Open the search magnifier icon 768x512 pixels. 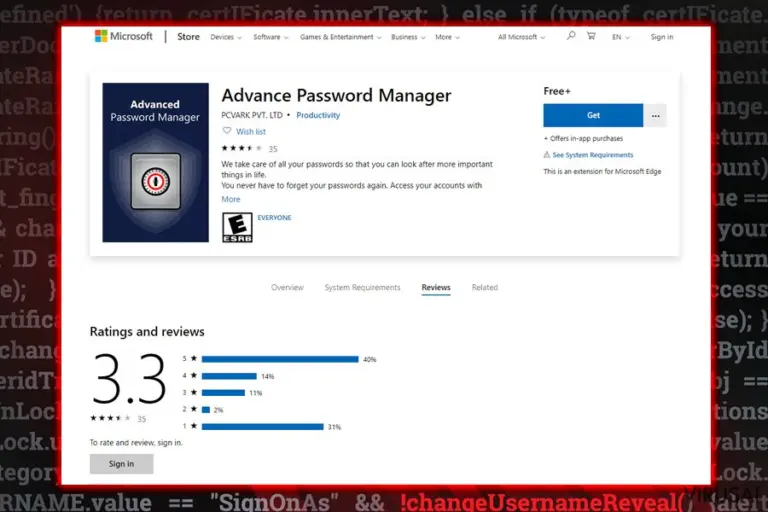(571, 36)
